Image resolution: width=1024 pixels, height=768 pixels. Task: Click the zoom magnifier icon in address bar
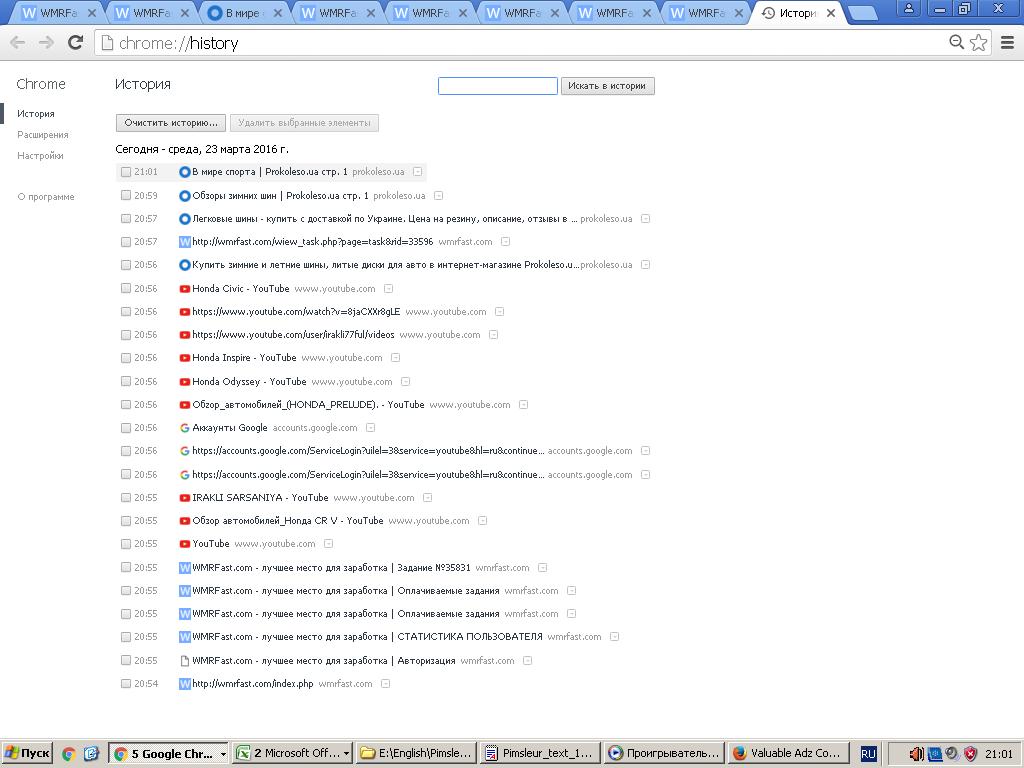pos(956,42)
